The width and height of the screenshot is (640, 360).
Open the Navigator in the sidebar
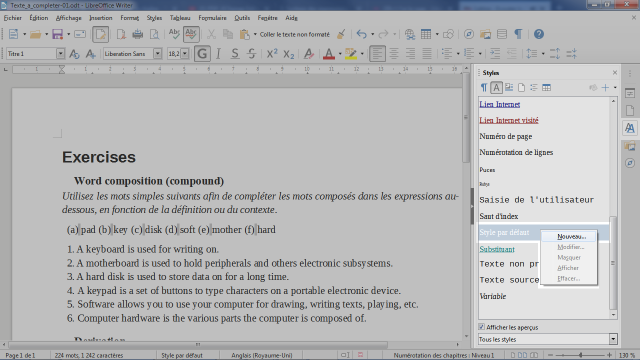(630, 163)
